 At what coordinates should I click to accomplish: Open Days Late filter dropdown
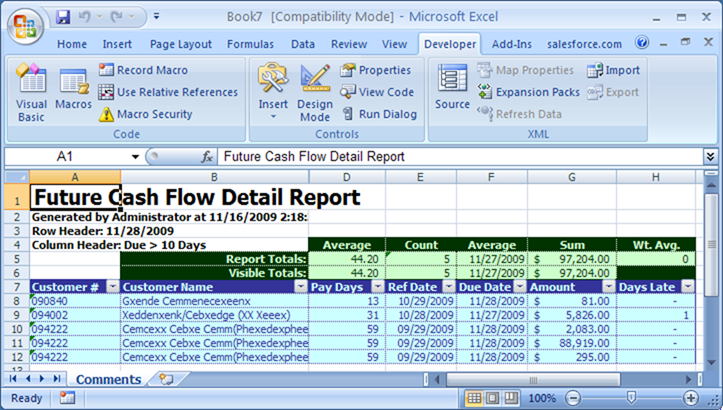(688, 287)
